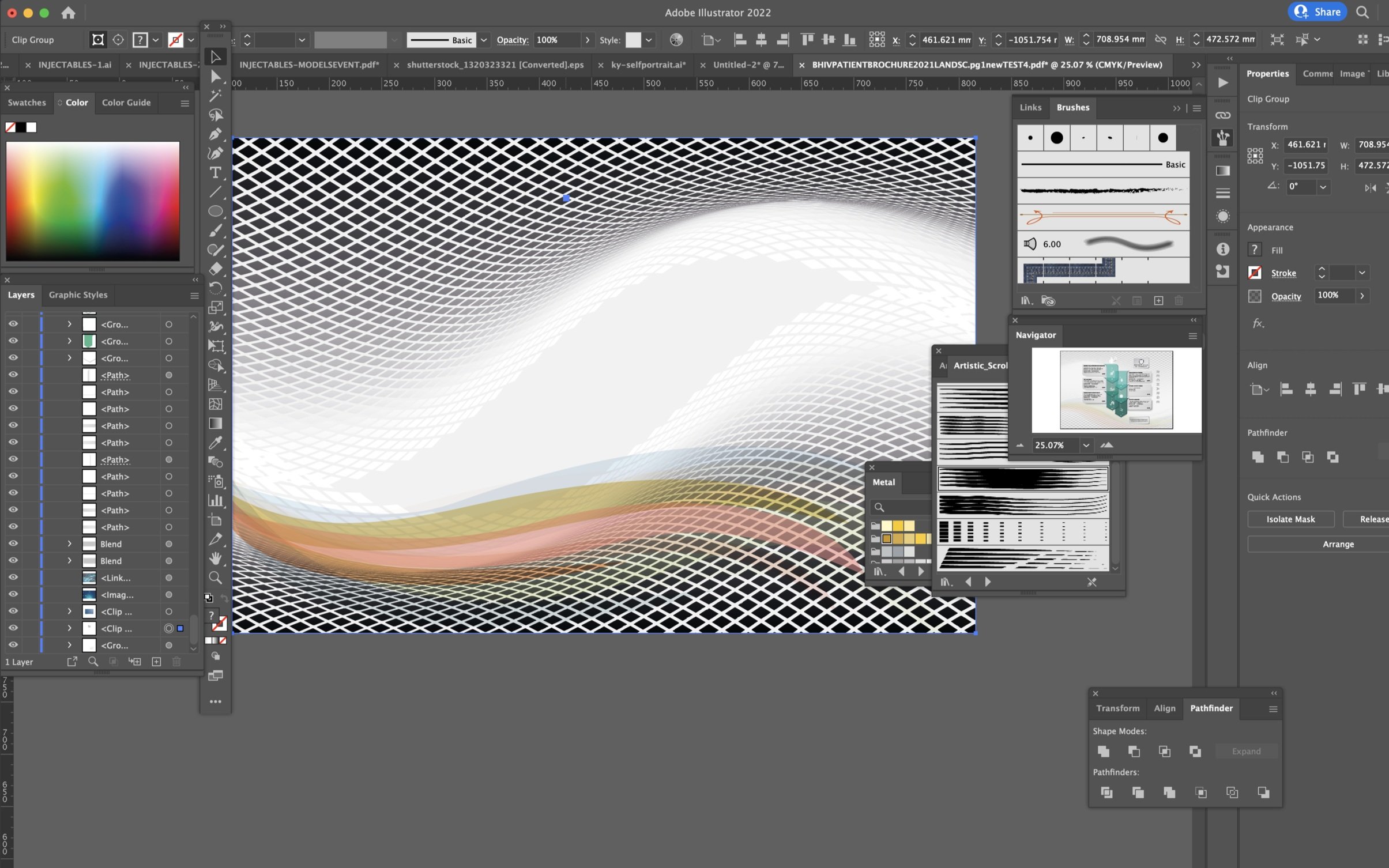1389x868 pixels.
Task: Select the Line Segment tool
Action: tap(215, 192)
